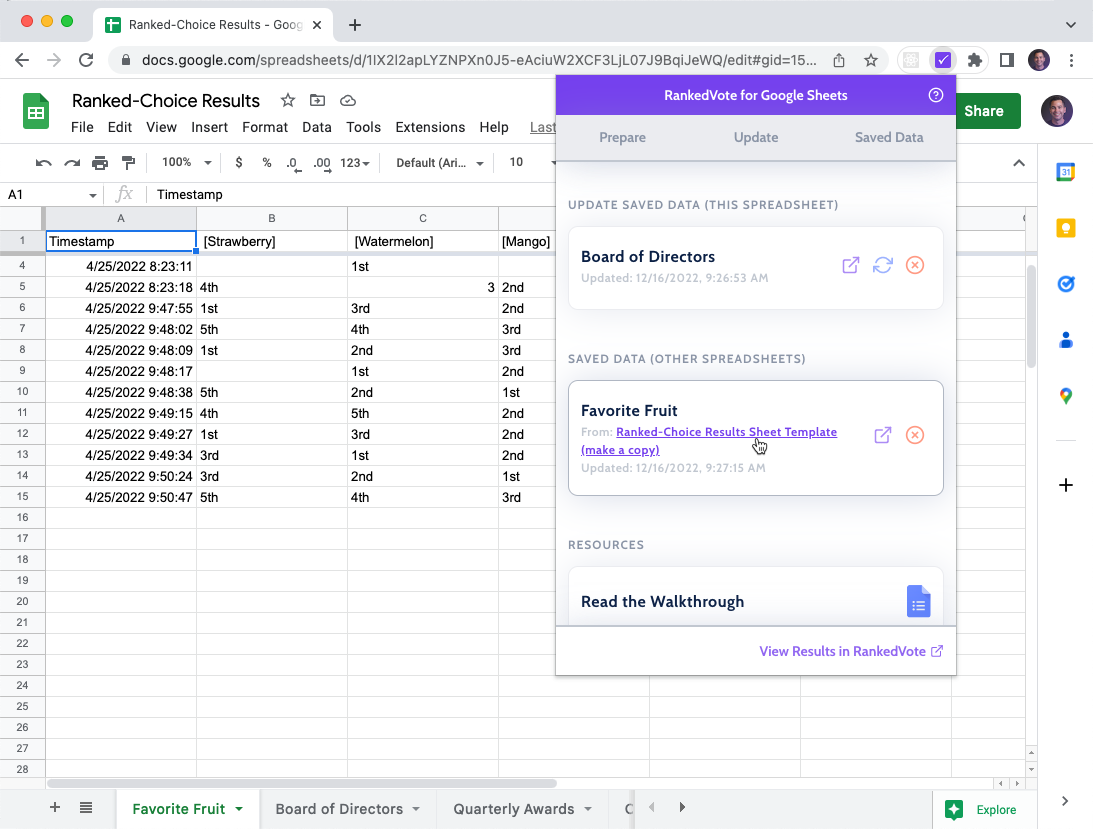Switch to the Saved Data tab

coord(889,137)
